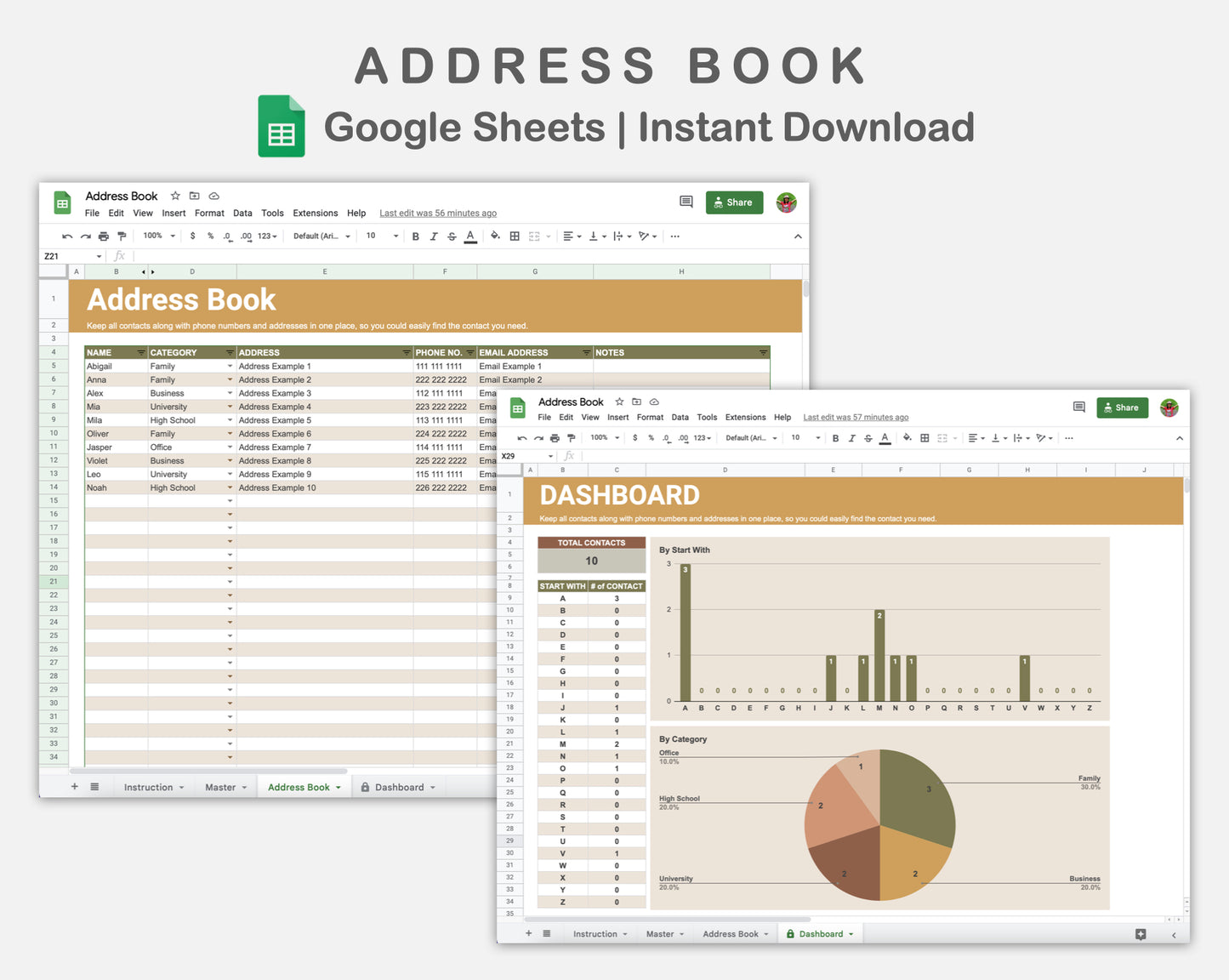Open the text color picker
The height and width of the screenshot is (980, 1229).
click(x=470, y=236)
